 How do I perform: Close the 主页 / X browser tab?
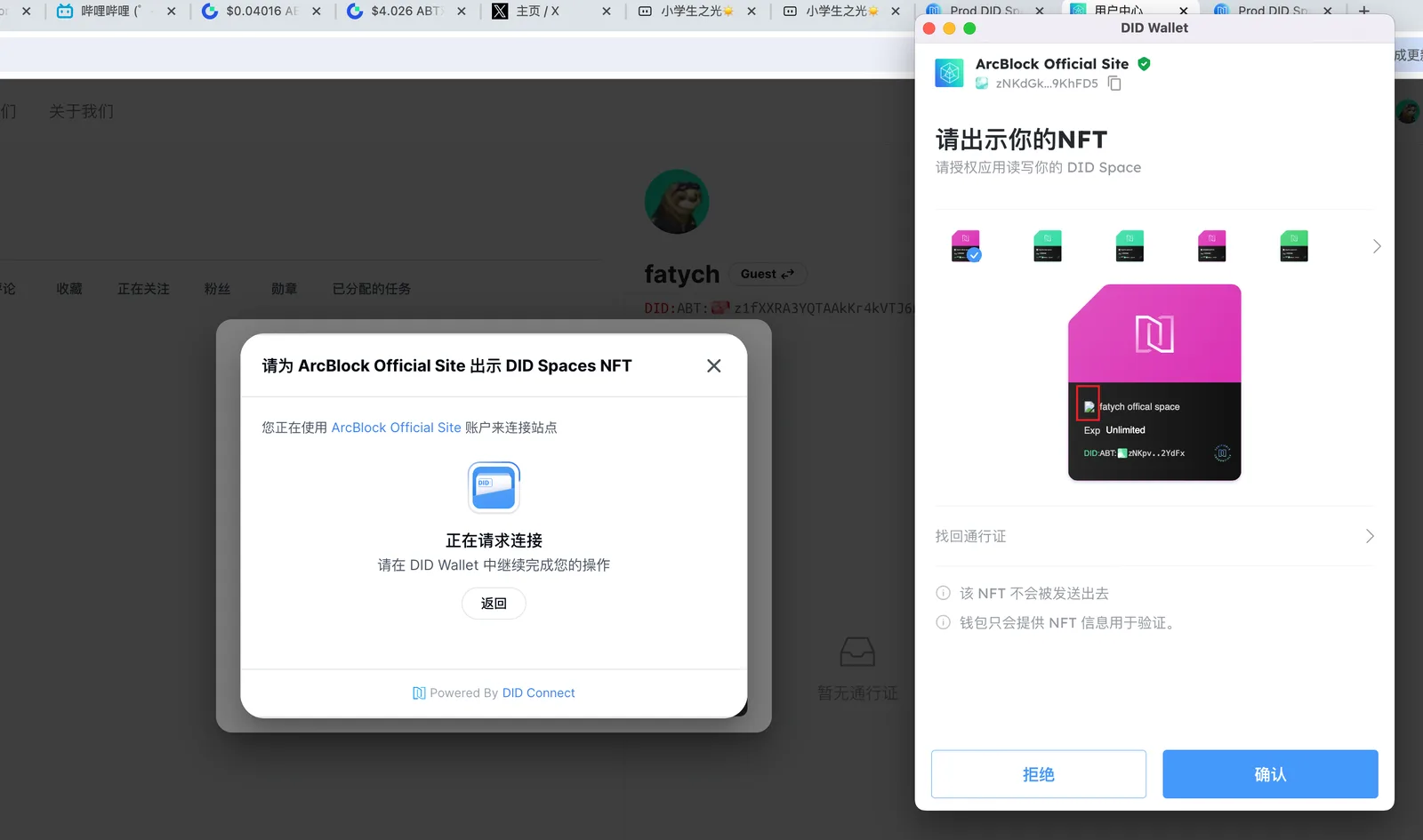pyautogui.click(x=607, y=12)
